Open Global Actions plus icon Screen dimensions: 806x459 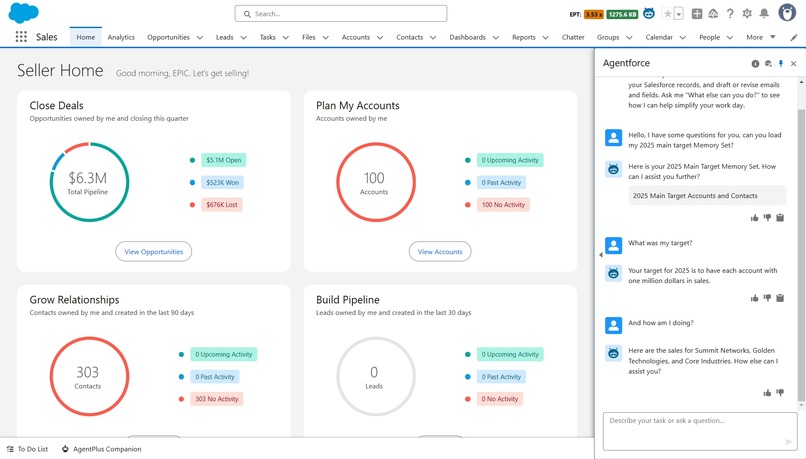coord(697,14)
